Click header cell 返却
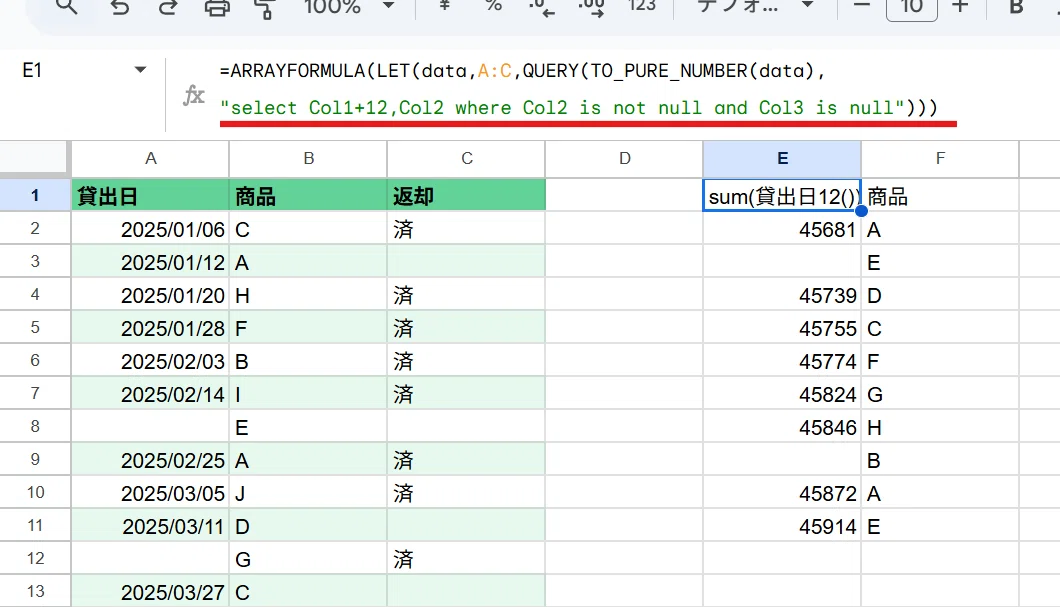Screen dimensions: 1060x607 pyautogui.click(x=466, y=195)
